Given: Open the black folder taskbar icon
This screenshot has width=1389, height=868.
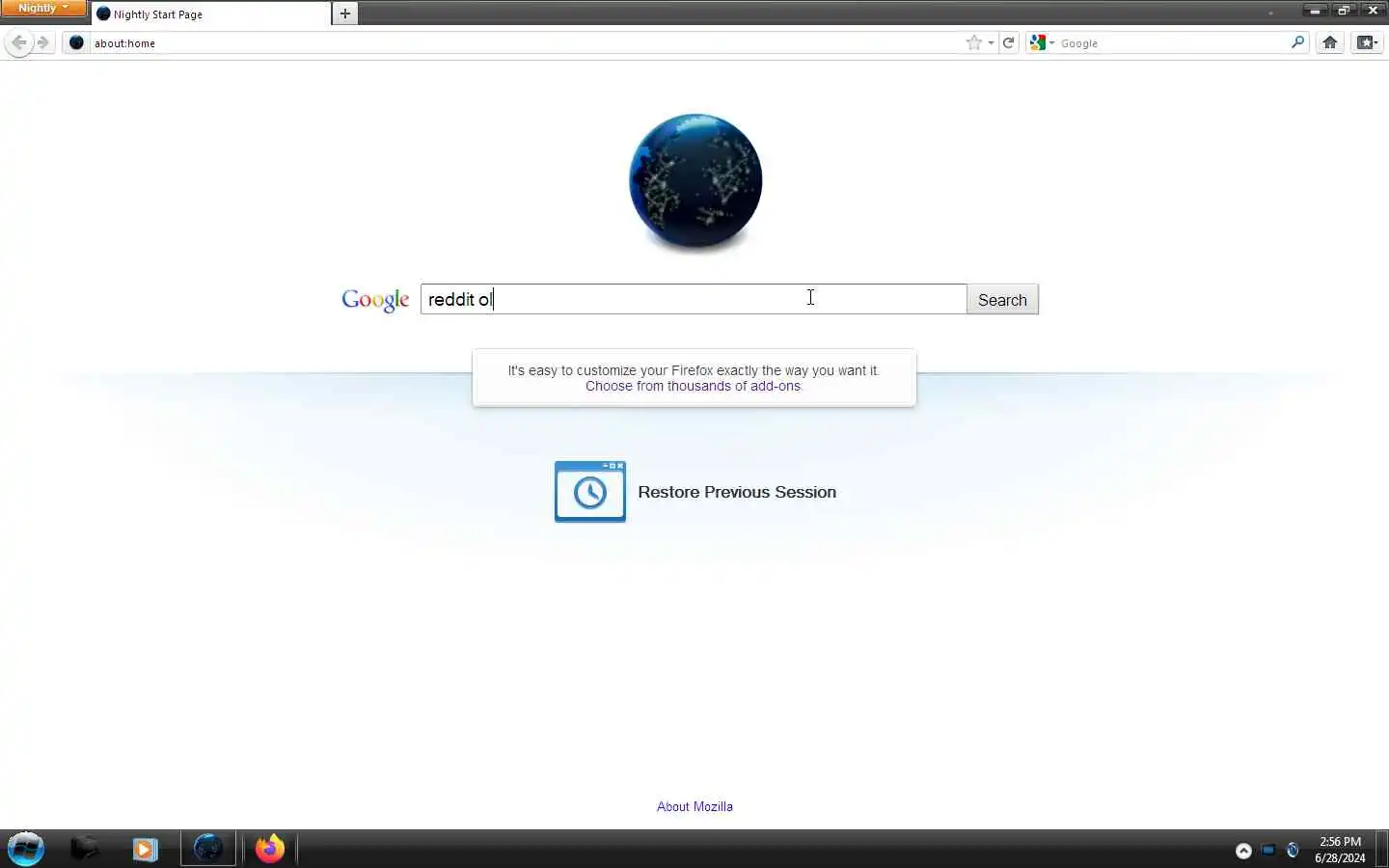Looking at the screenshot, I should 85,848.
